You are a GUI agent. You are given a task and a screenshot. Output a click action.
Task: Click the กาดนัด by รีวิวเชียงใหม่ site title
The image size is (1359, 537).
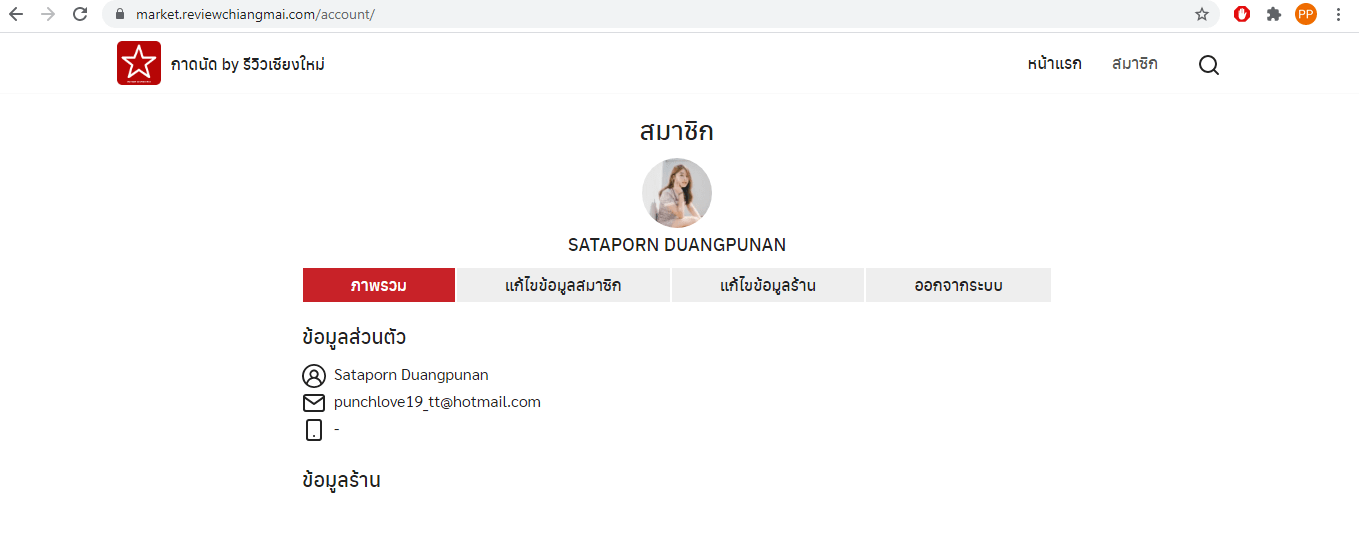pyautogui.click(x=248, y=64)
